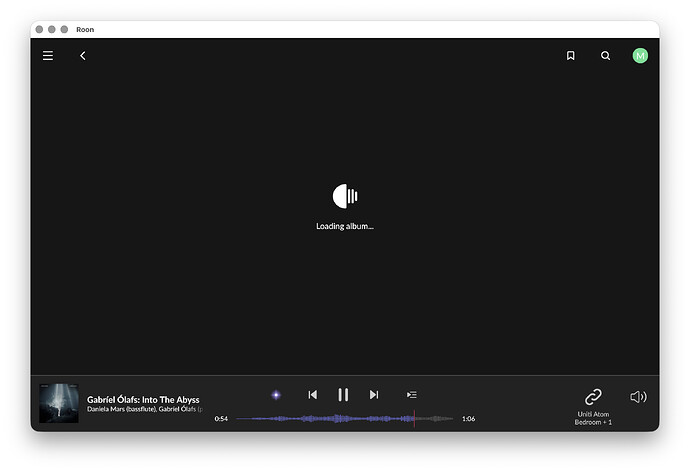Click the Roon loading logo
Screen dimensions: 690x472
(x=345, y=196)
